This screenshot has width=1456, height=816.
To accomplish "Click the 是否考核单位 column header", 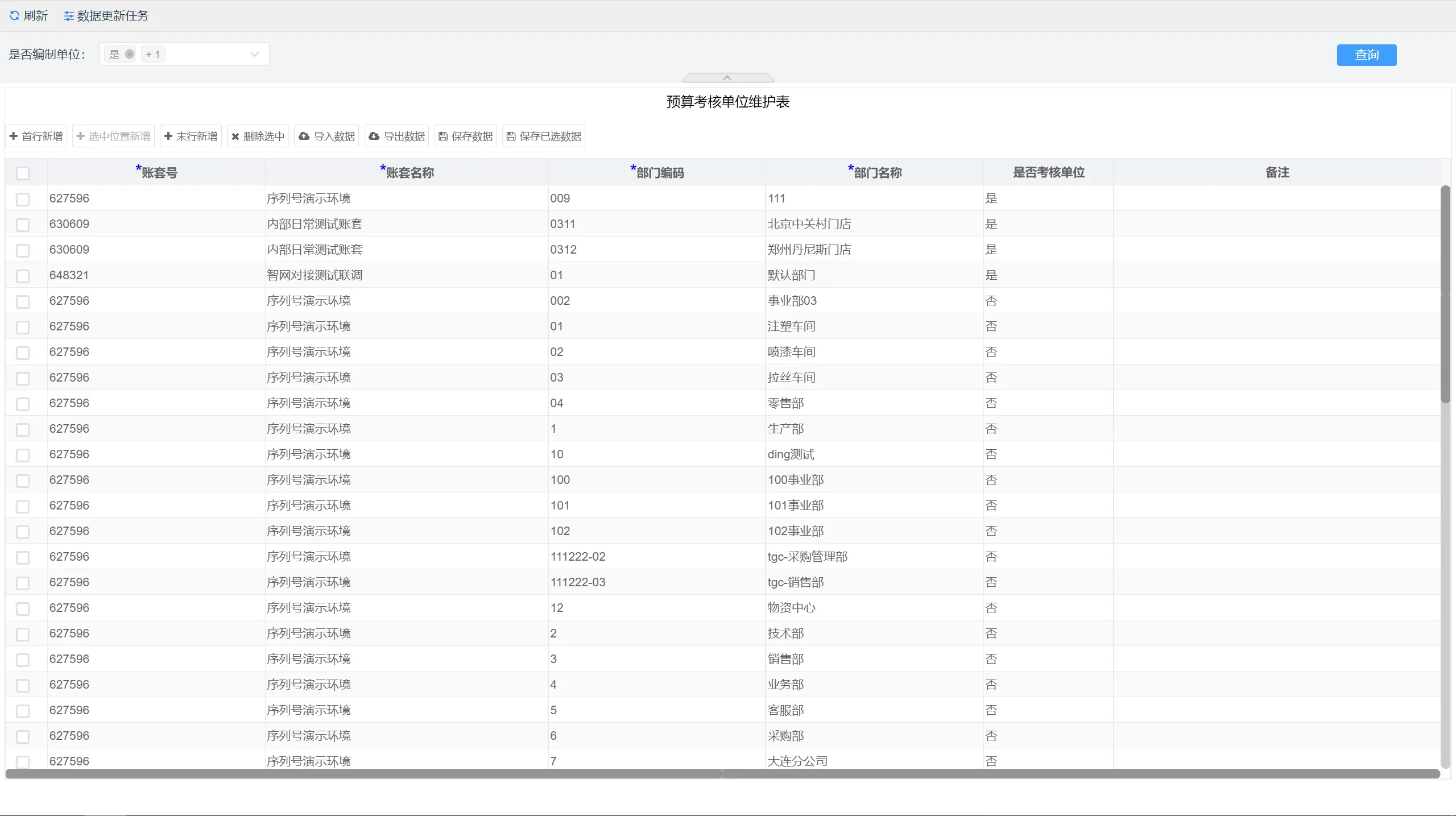I will tap(1048, 172).
